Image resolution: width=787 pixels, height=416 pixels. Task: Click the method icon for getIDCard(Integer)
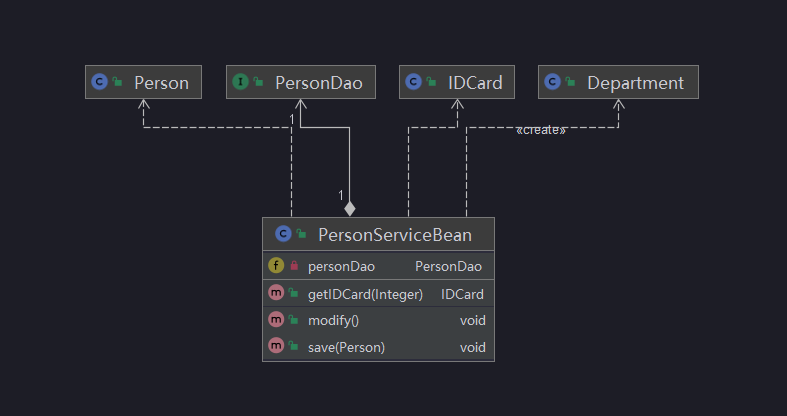(x=276, y=293)
